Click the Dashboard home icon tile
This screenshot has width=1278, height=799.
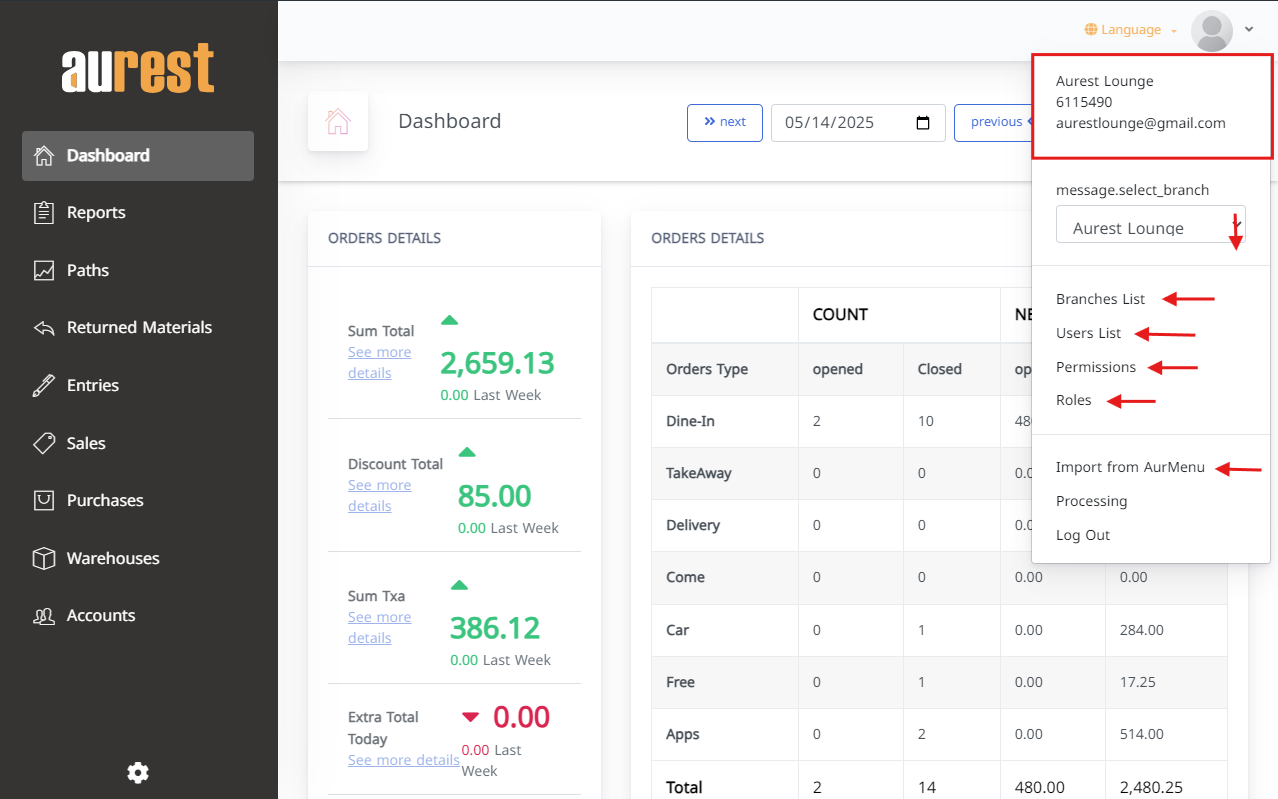338,122
